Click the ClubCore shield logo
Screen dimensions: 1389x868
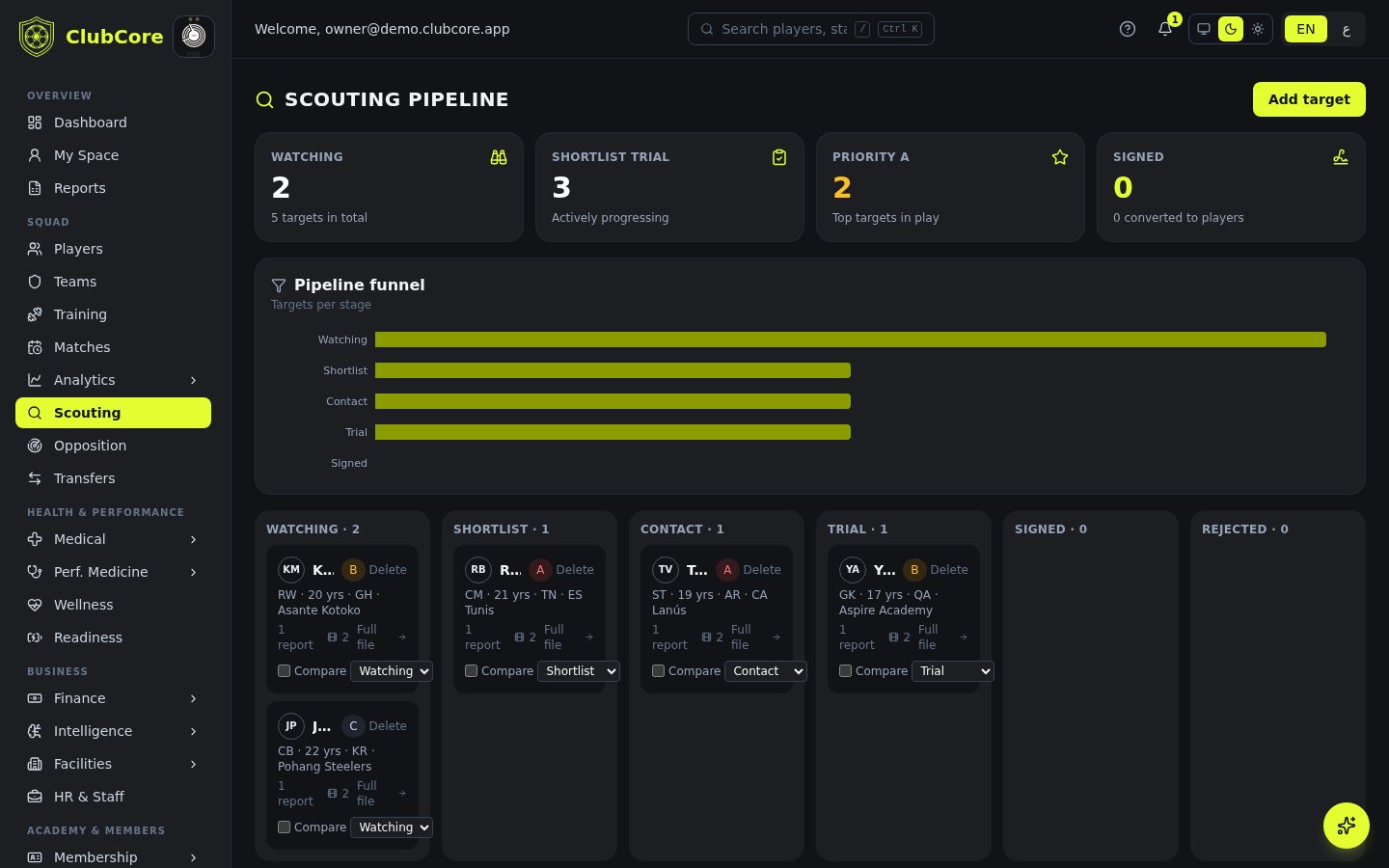(x=37, y=37)
